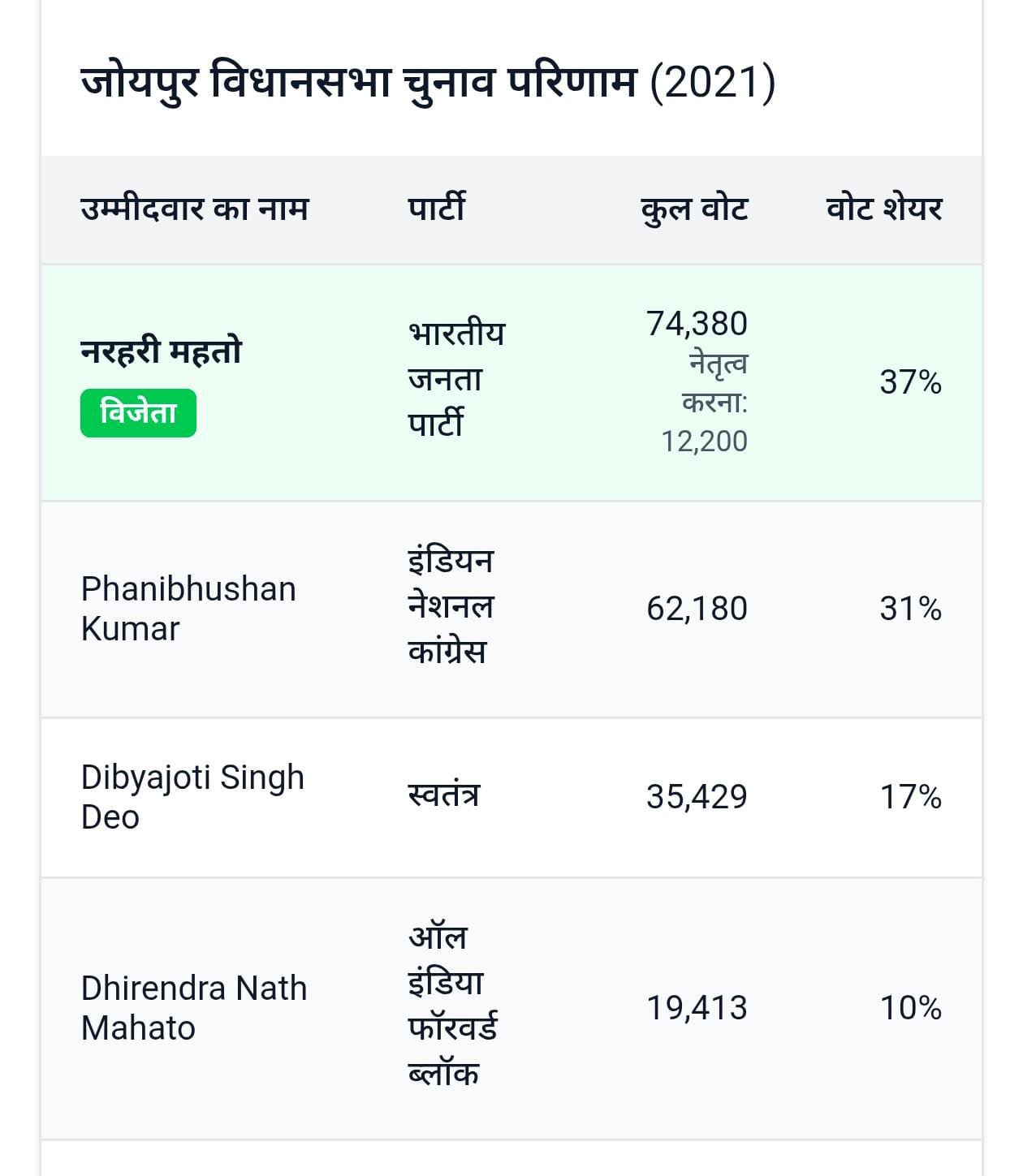Click the 62,180 votes value

[697, 609]
